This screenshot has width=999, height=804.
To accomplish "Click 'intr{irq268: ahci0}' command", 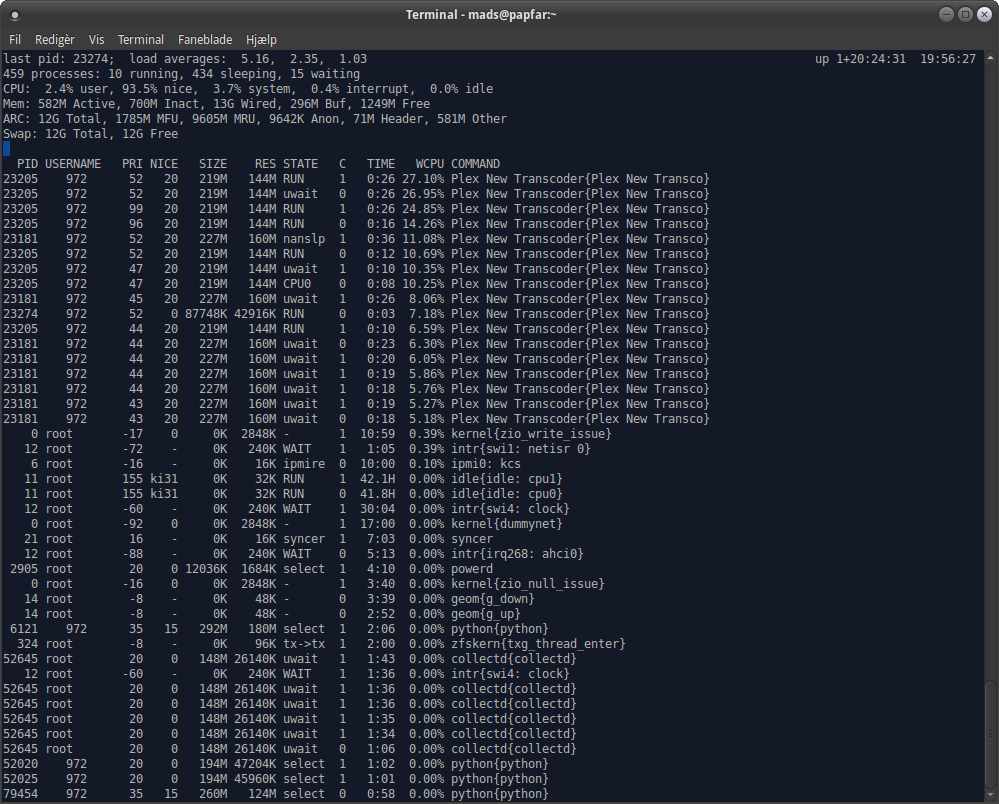I will click(x=517, y=554).
